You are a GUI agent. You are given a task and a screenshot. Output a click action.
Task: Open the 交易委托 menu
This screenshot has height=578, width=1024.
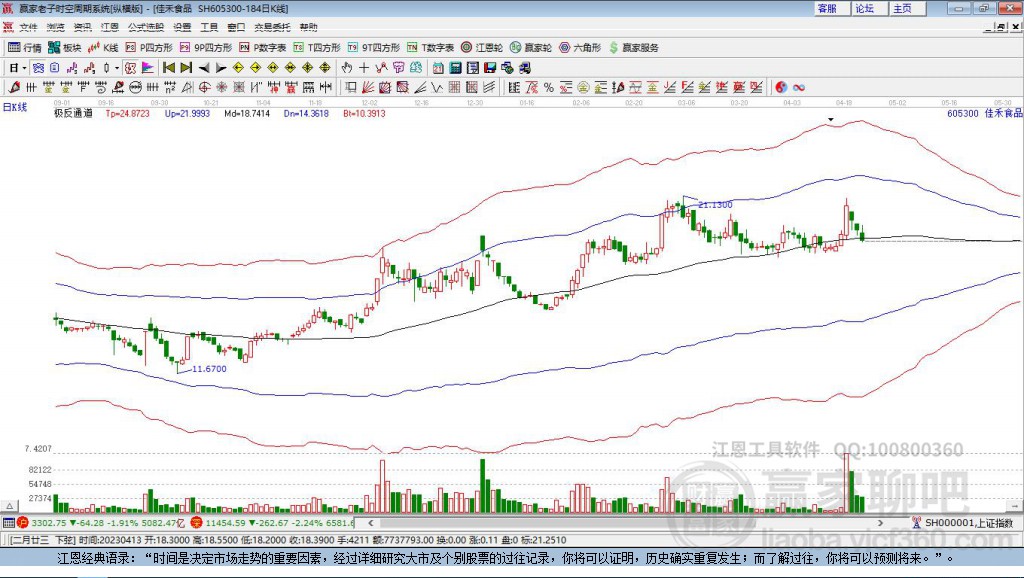(272, 27)
